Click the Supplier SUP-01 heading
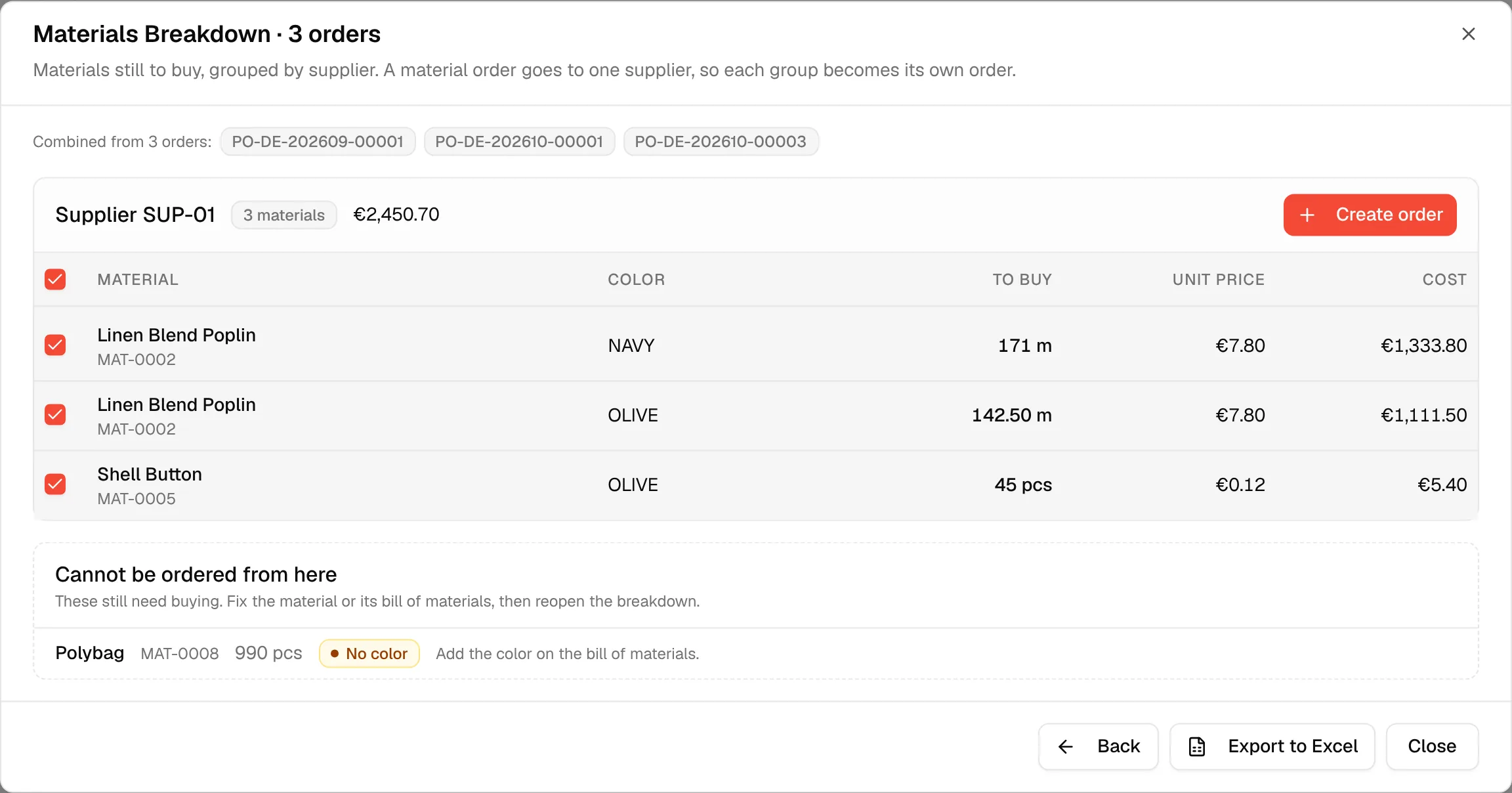Image resolution: width=1512 pixels, height=793 pixels. pyautogui.click(x=135, y=215)
